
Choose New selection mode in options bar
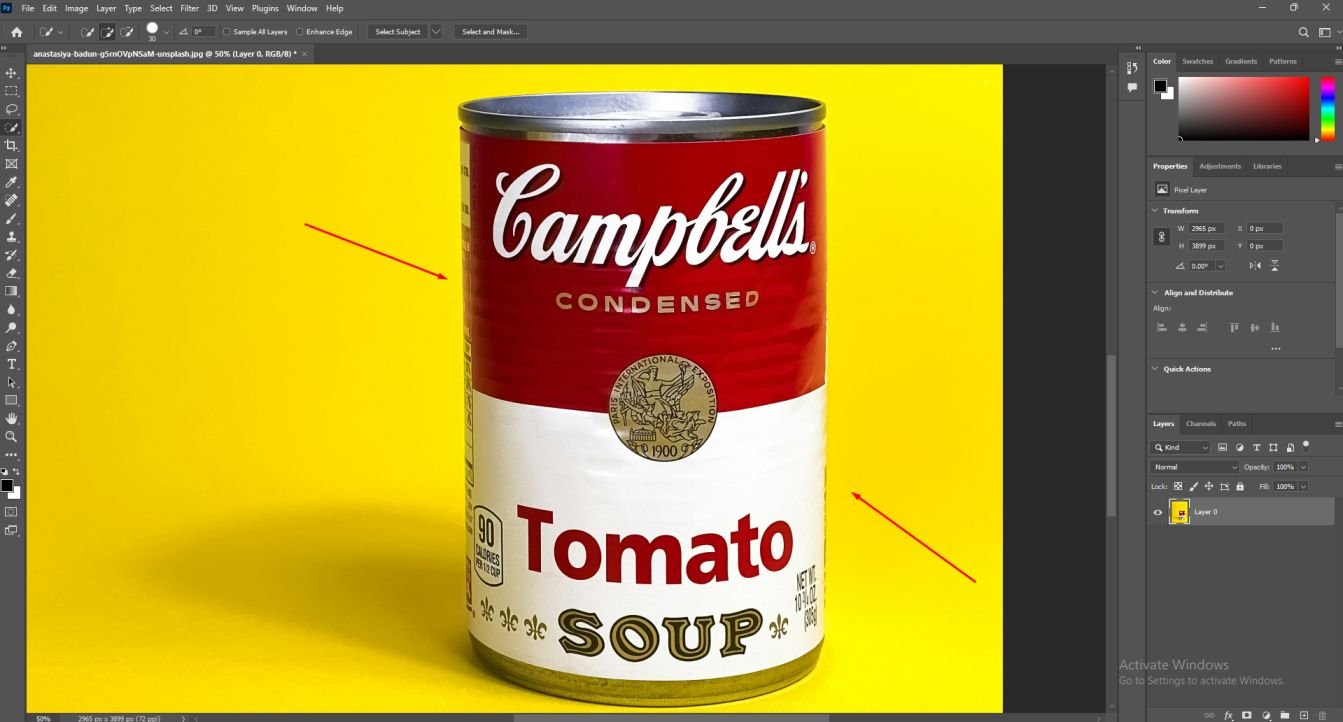[x=88, y=32]
